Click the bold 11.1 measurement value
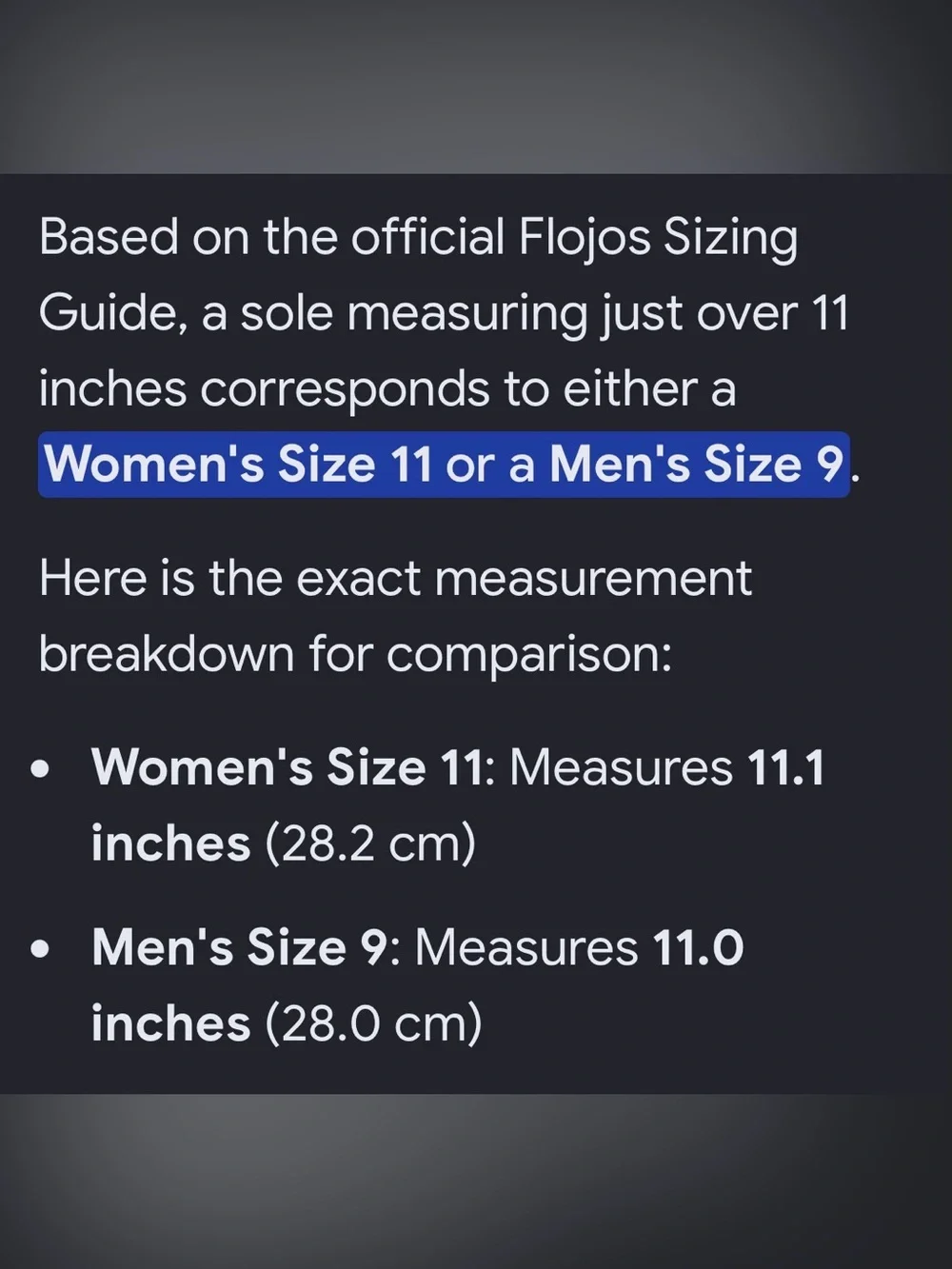This screenshot has width=952, height=1269. (786, 767)
